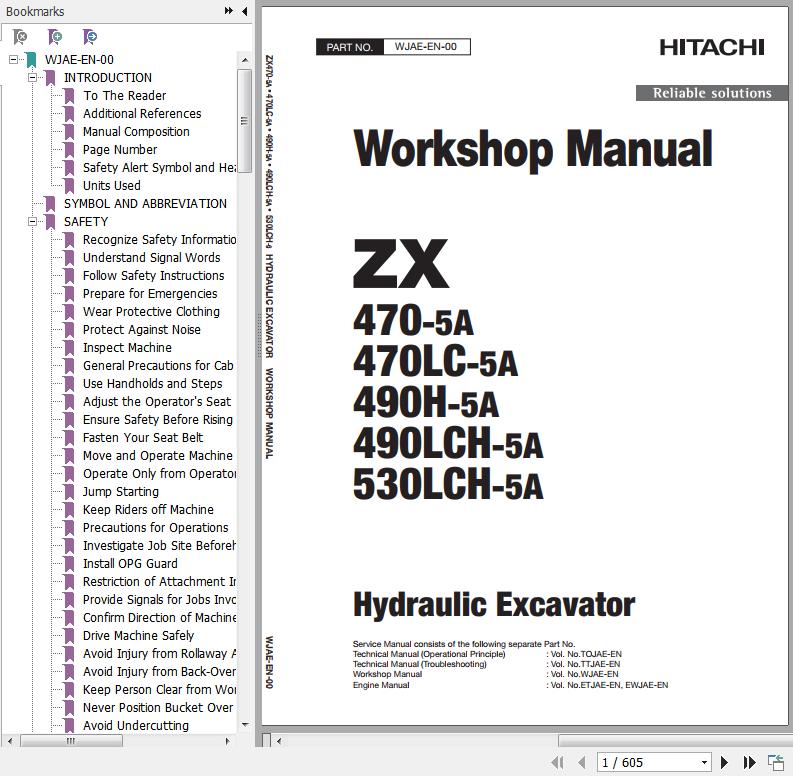Open the SAFETY bookmark

tap(86, 222)
